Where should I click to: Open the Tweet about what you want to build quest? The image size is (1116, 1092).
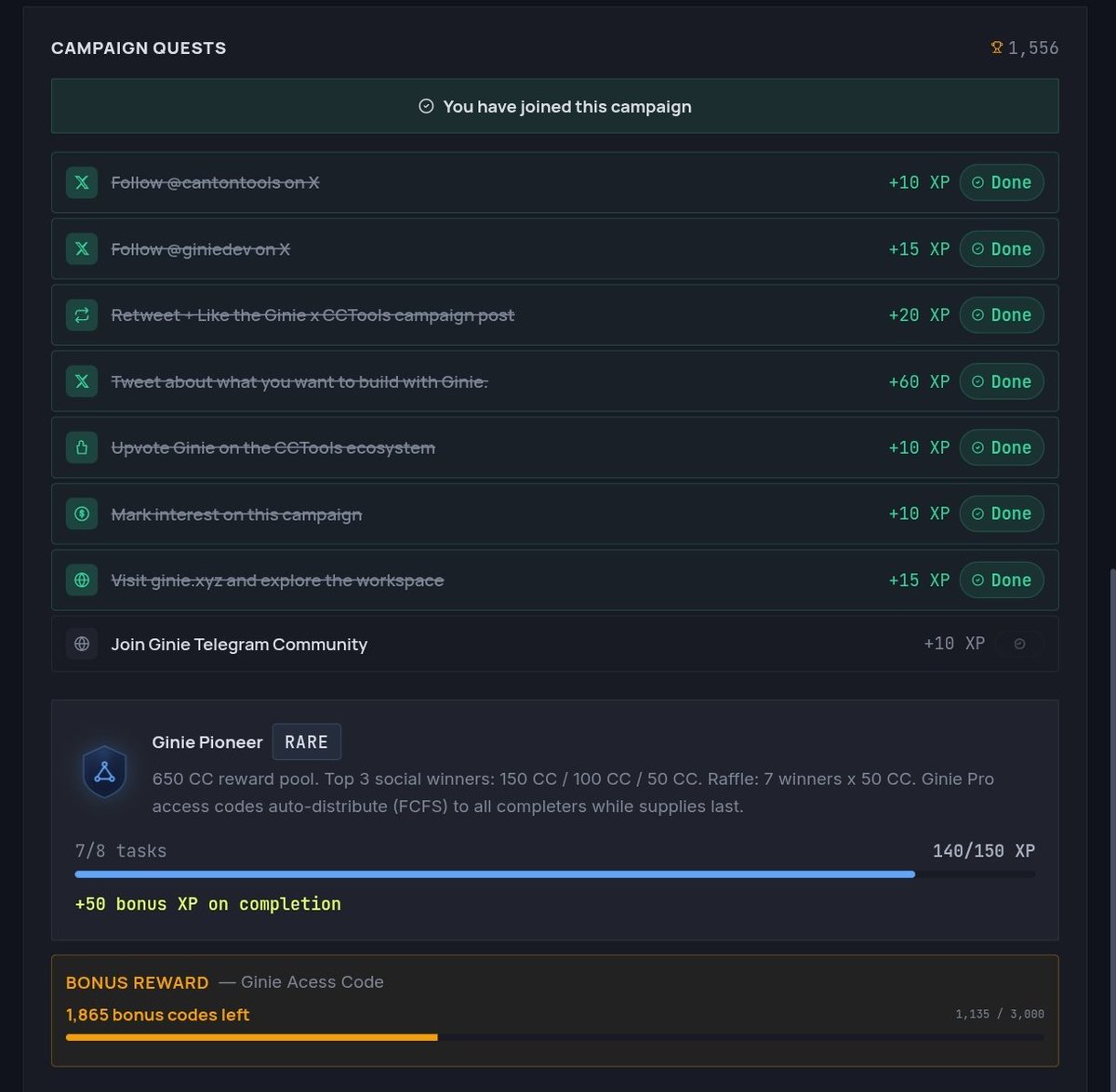(554, 381)
